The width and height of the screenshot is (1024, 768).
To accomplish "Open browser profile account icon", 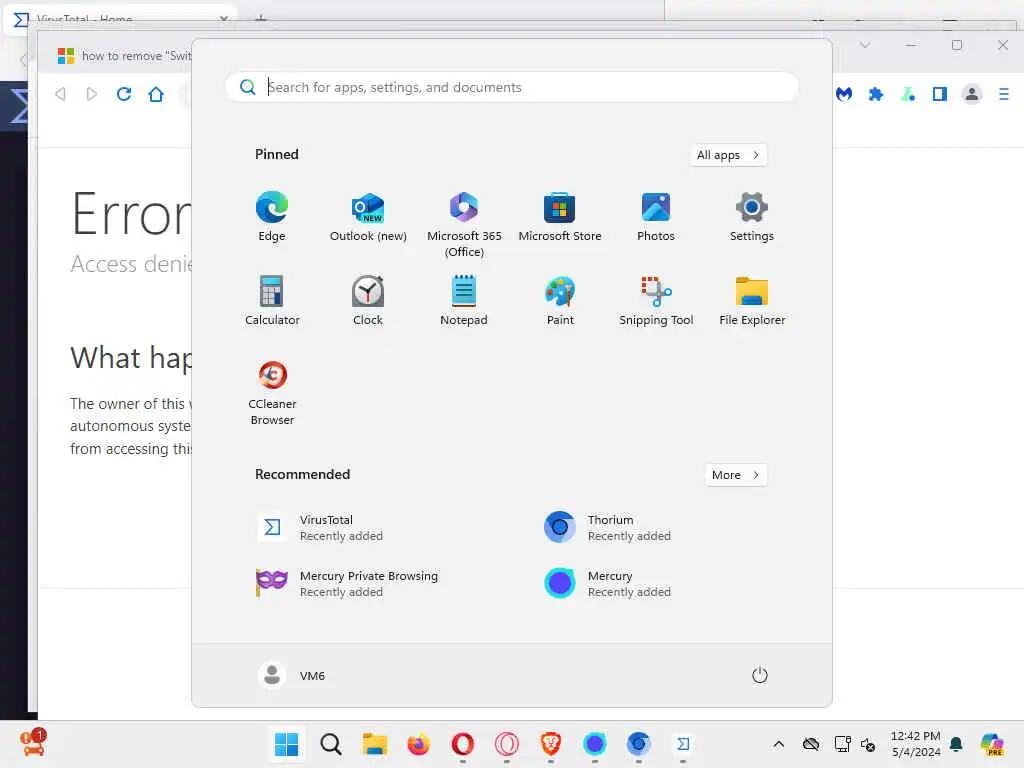I will click(972, 94).
